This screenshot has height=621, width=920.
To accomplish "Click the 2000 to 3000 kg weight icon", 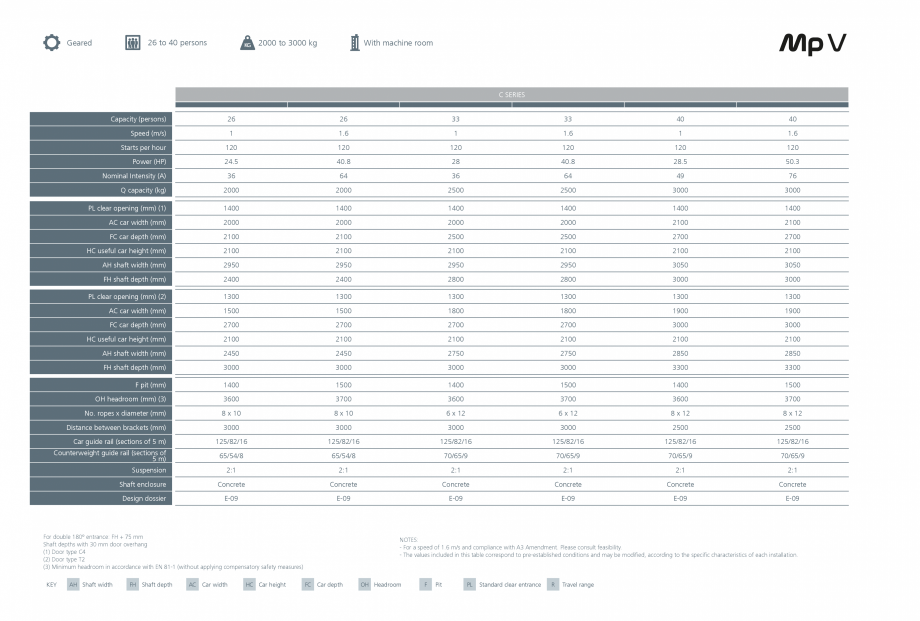I will point(248,43).
